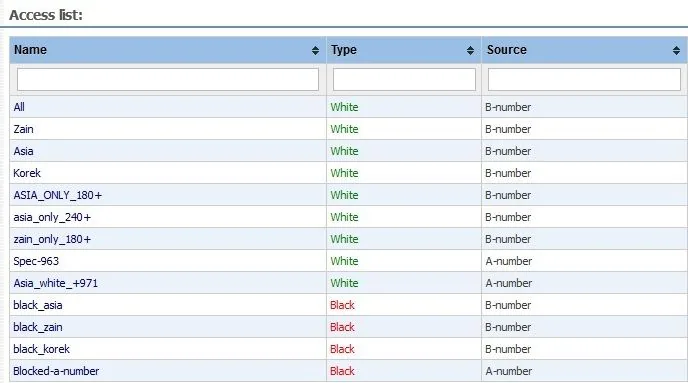Click the Source column header label
The width and height of the screenshot is (688, 383).
click(506, 50)
